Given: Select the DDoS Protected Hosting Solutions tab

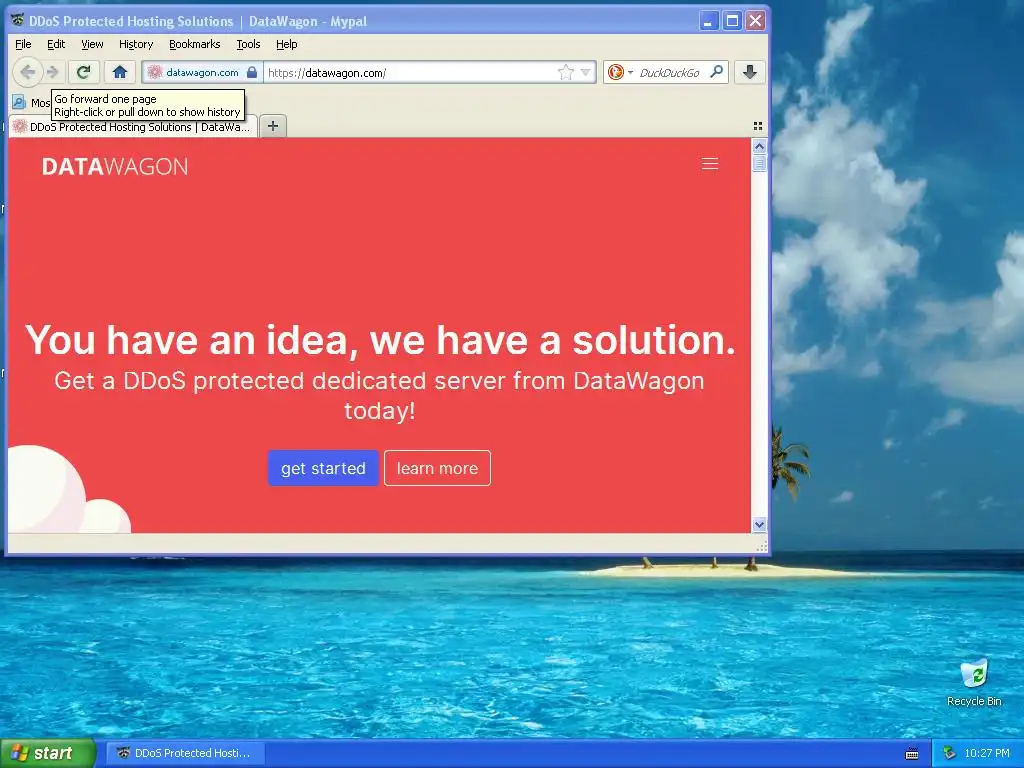Looking at the screenshot, I should (134, 127).
